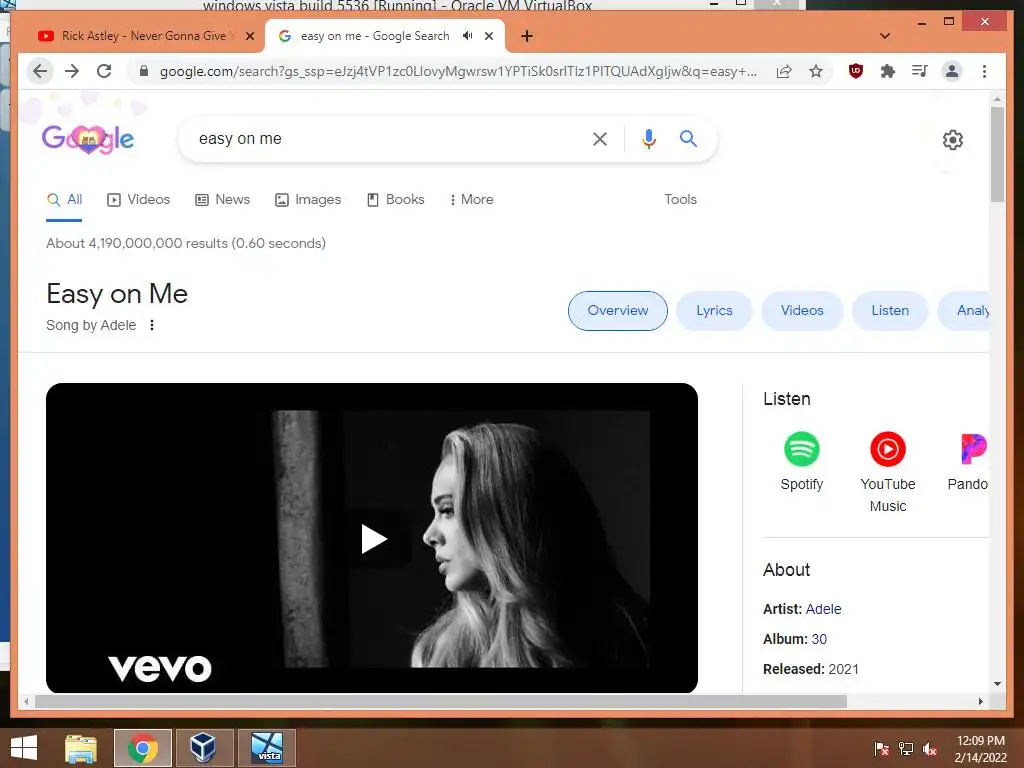Image resolution: width=1024 pixels, height=768 pixels.
Task: Open the vista VM taskbar item
Action: coord(267,748)
